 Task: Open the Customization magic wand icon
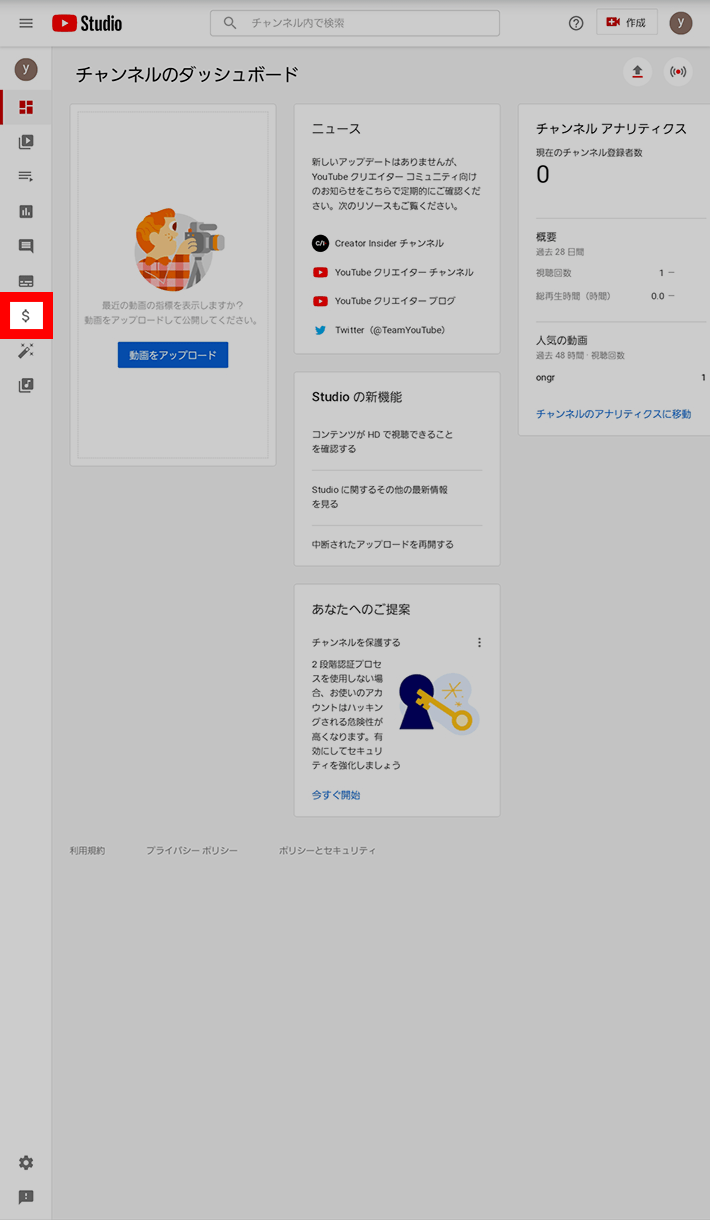pos(26,351)
